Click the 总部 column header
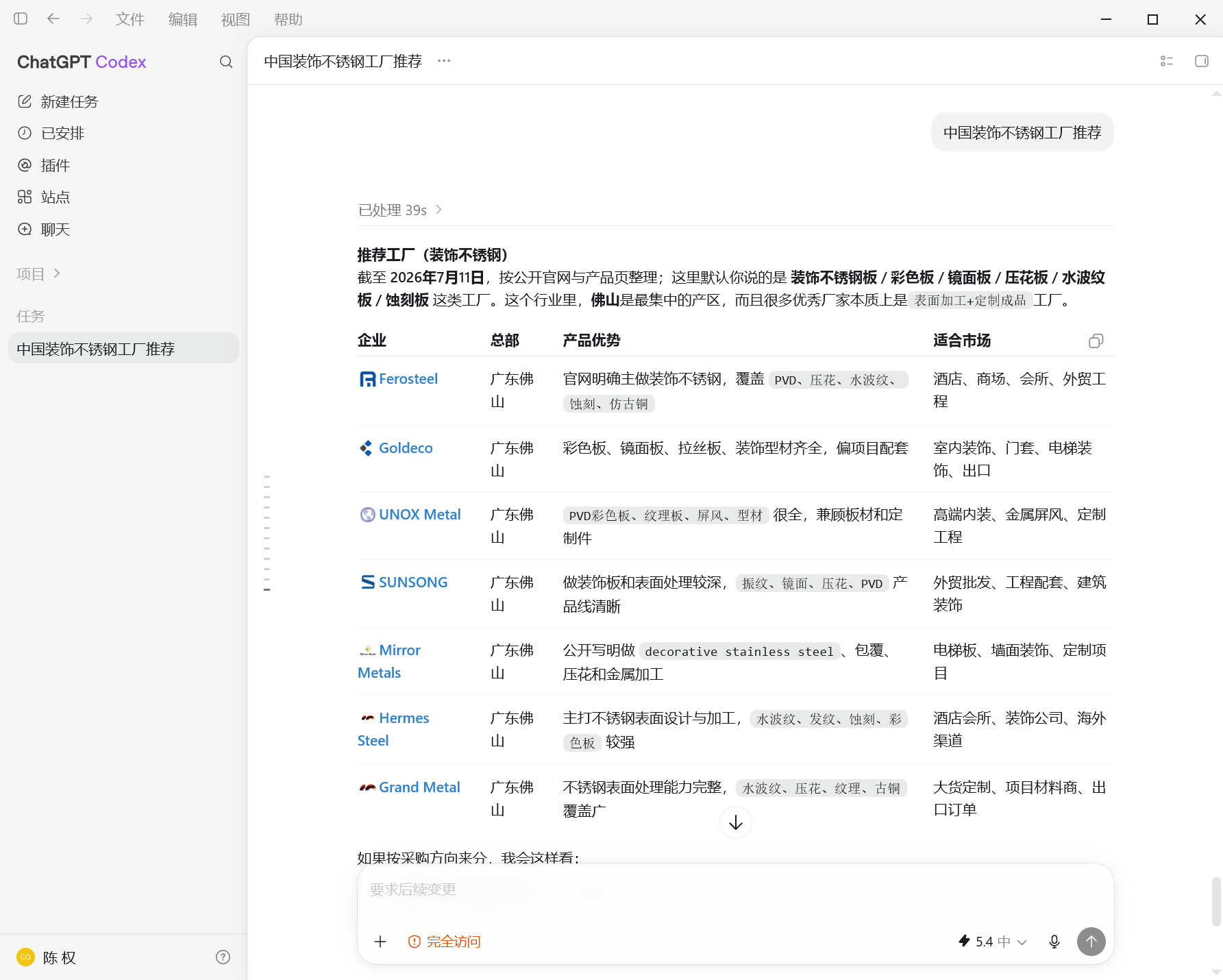Image resolution: width=1223 pixels, height=980 pixels. point(505,341)
